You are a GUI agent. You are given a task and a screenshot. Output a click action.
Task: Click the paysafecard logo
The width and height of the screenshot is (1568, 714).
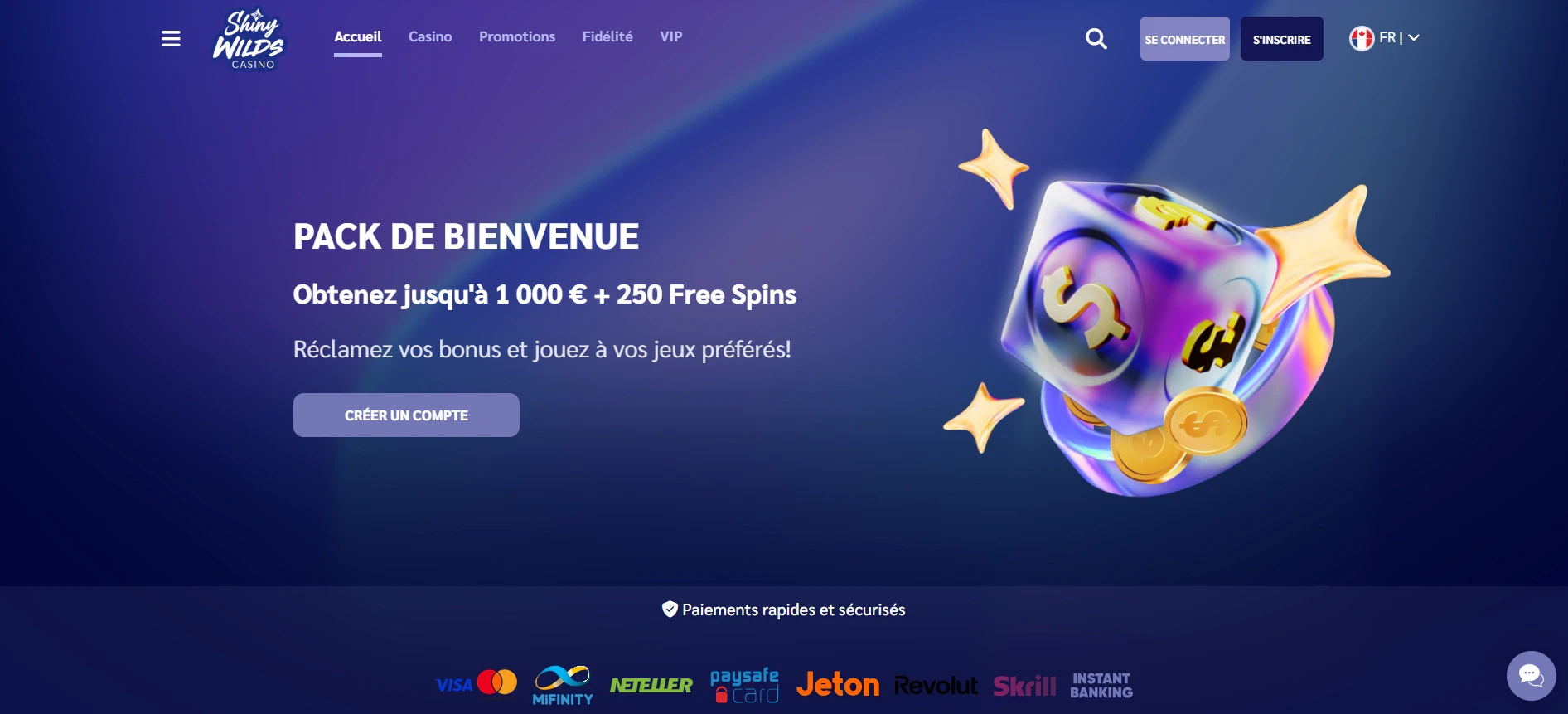coord(744,685)
